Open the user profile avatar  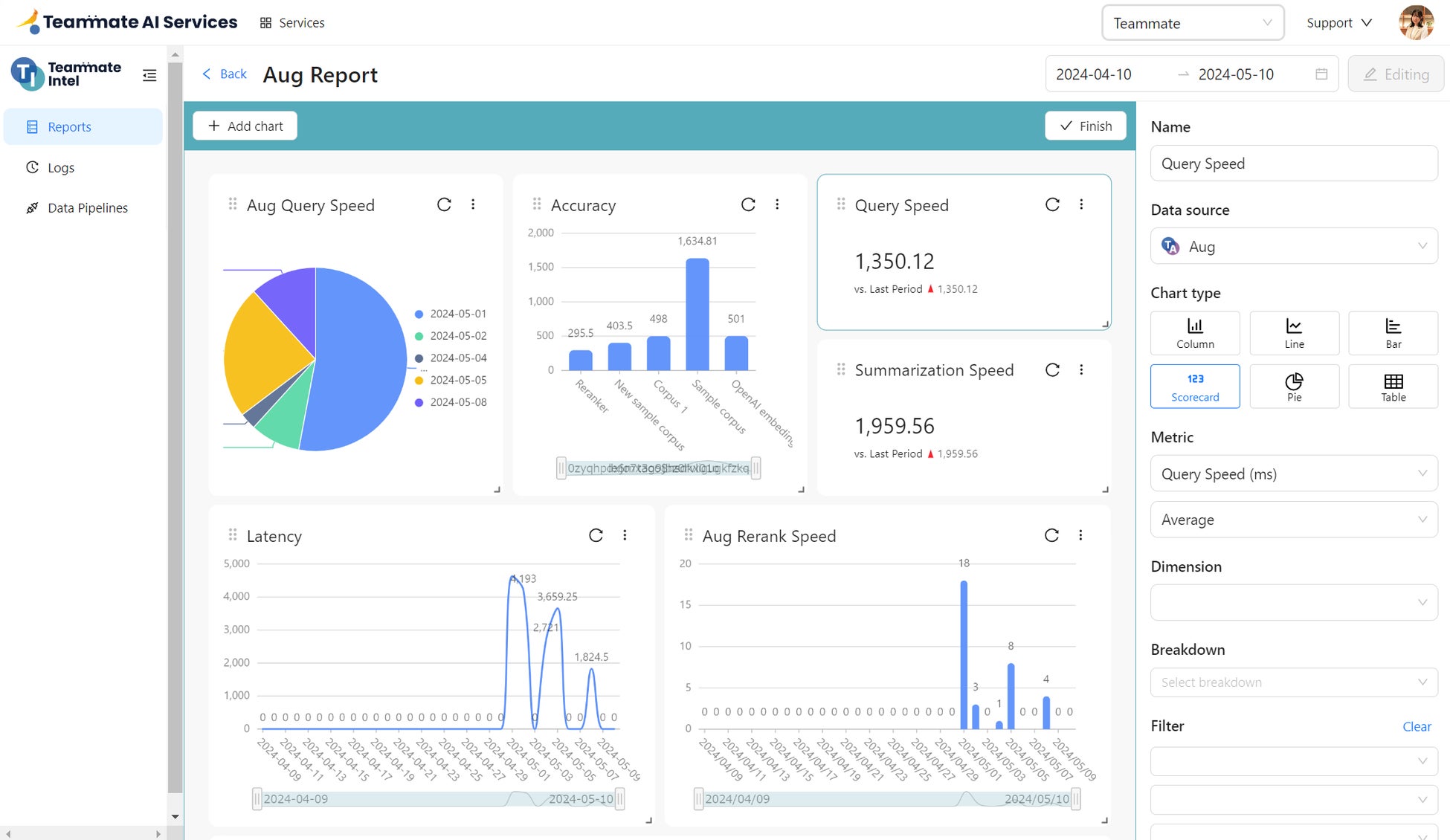[1416, 23]
